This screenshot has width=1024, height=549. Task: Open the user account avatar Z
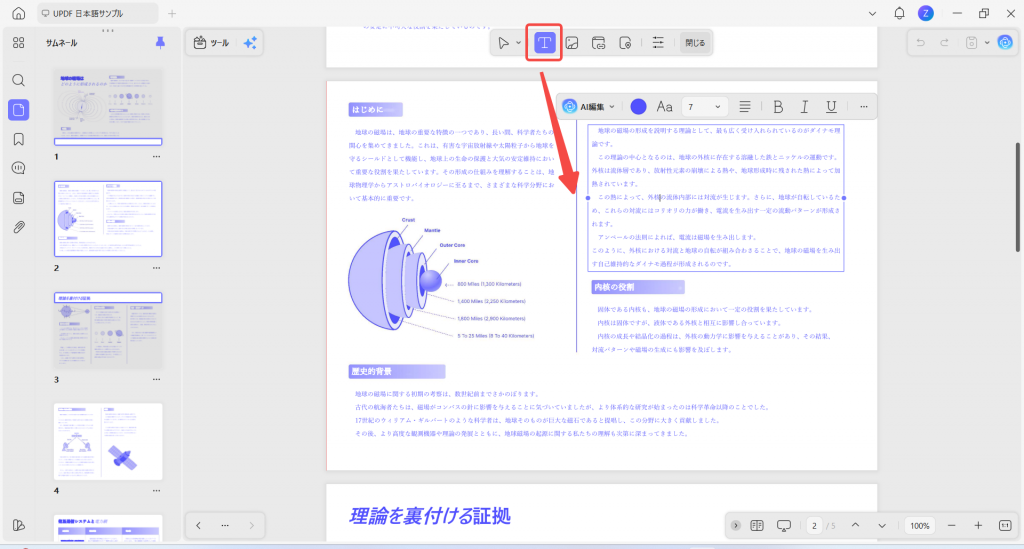tap(925, 13)
